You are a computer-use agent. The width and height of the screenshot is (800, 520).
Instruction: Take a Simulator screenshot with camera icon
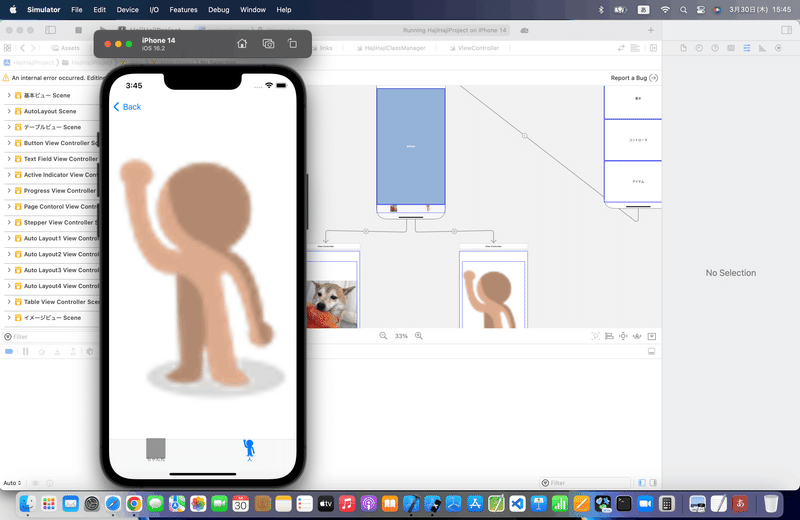[268, 44]
